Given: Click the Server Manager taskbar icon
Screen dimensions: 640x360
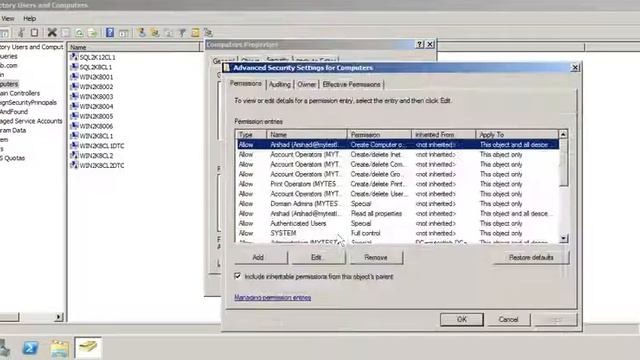Looking at the screenshot, I should pyautogui.click(x=4, y=348).
